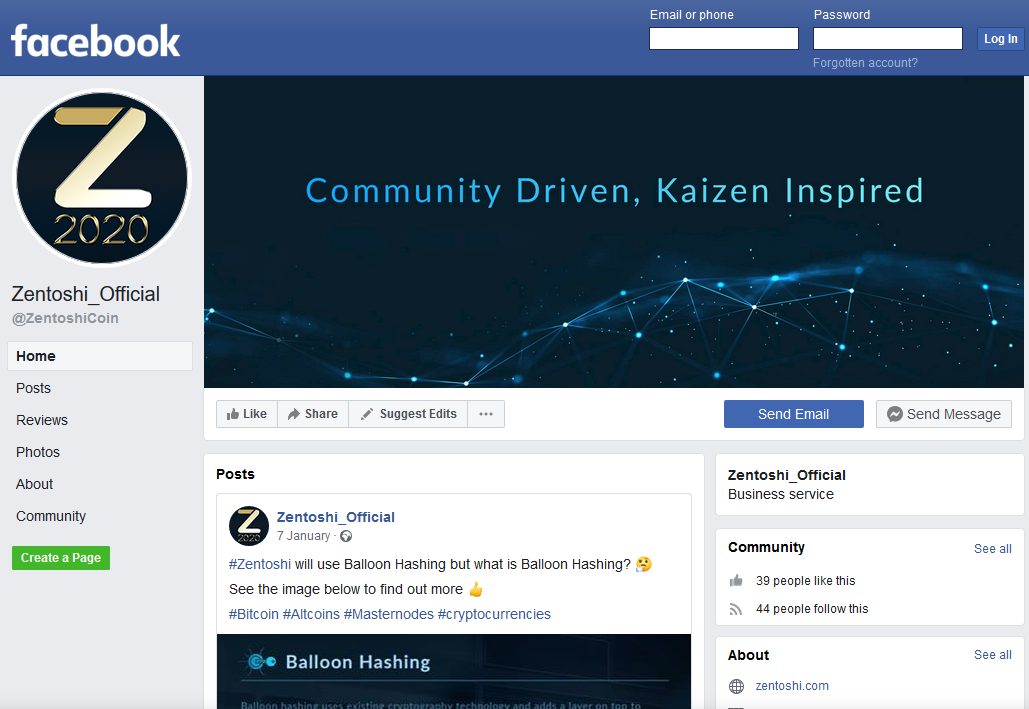Click the green Create a Page button

click(x=61, y=558)
